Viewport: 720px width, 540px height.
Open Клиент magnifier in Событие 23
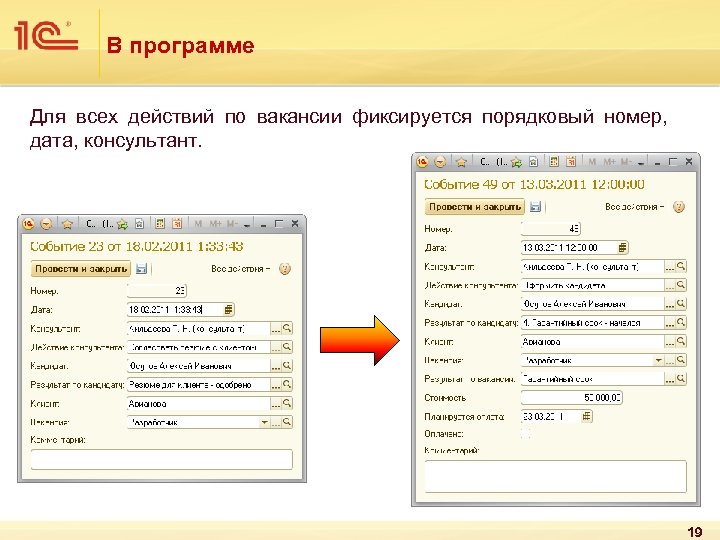[287, 403]
